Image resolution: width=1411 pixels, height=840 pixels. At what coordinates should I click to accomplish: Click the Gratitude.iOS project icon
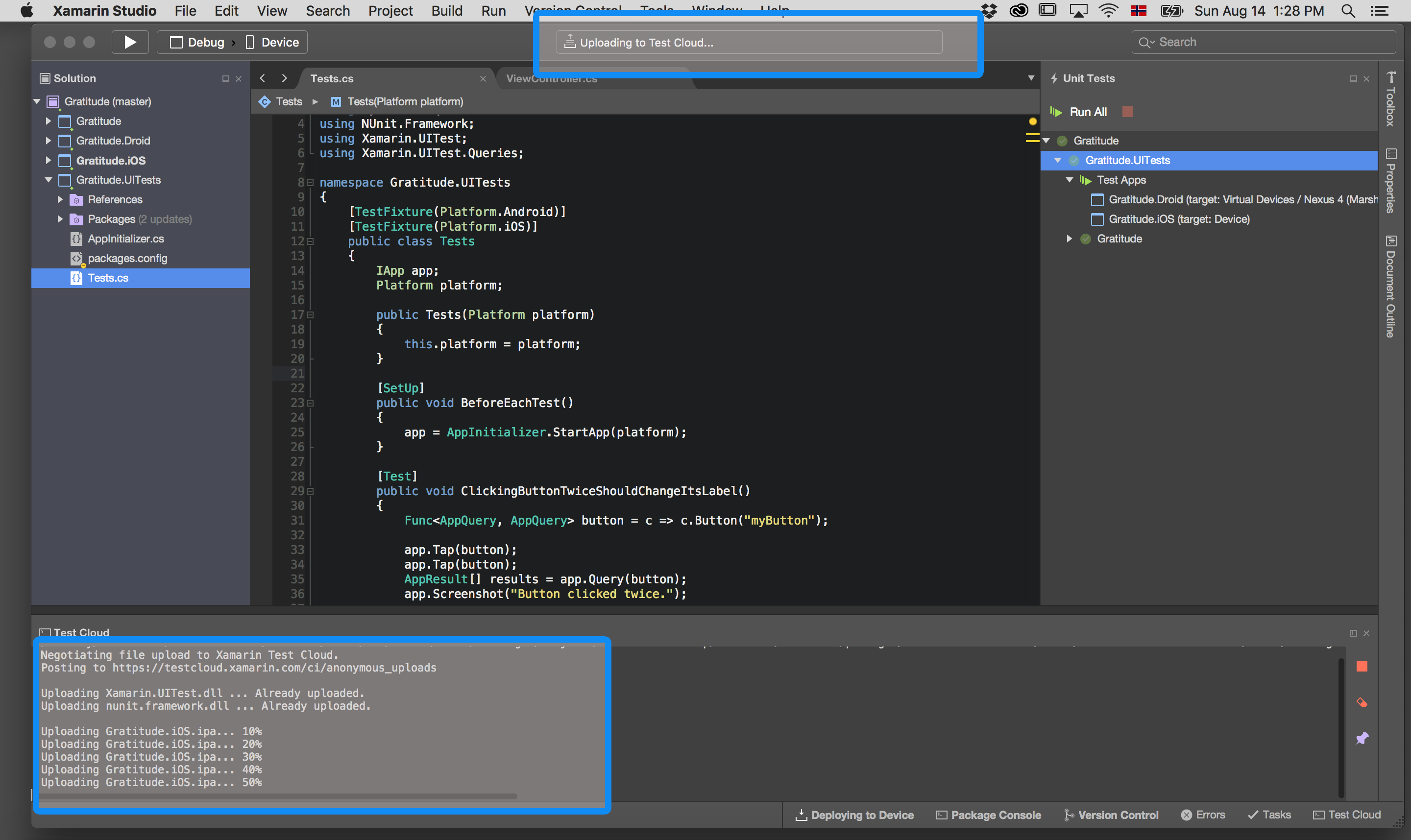(65, 161)
